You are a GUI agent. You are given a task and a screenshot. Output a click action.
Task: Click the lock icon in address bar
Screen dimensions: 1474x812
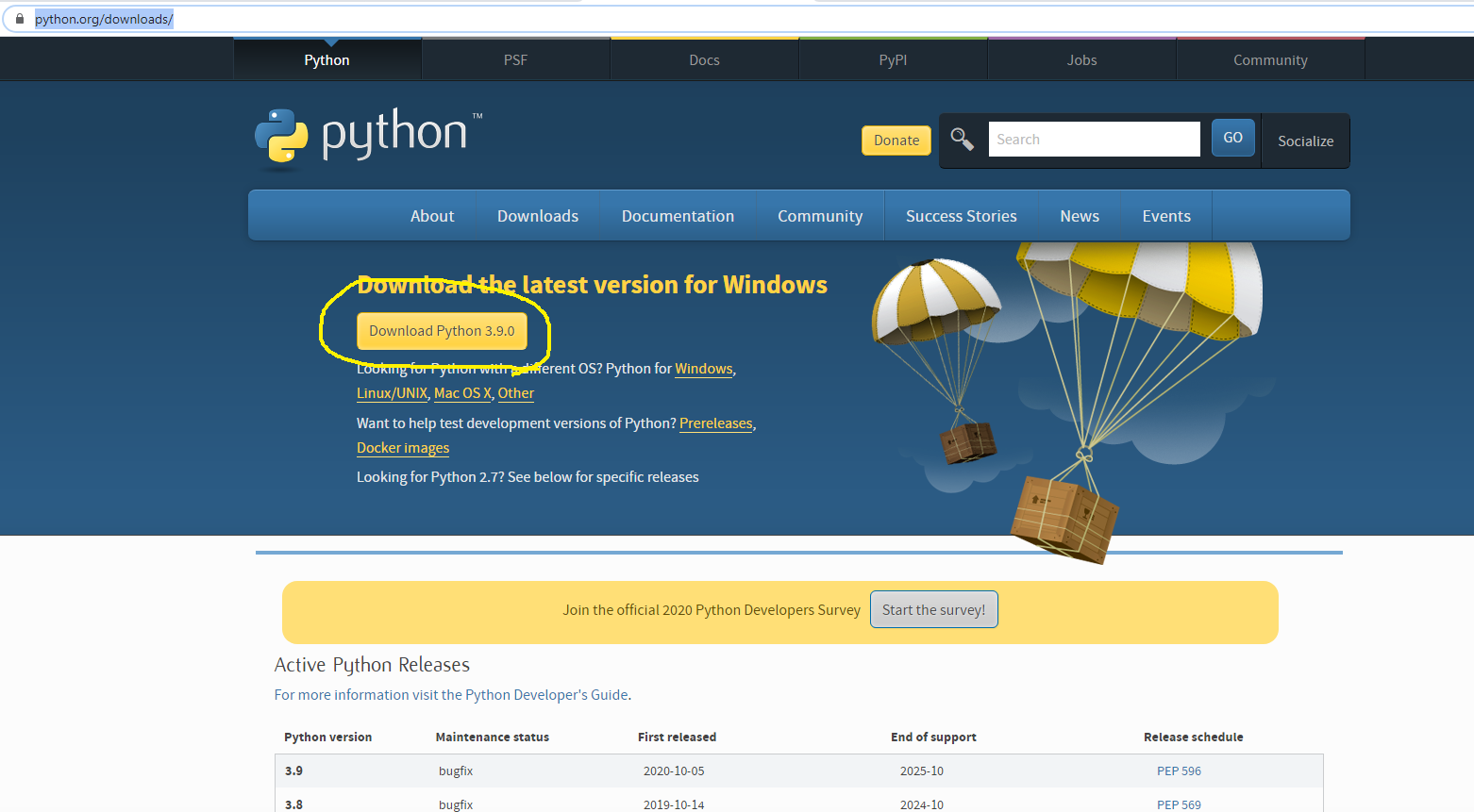[20, 19]
